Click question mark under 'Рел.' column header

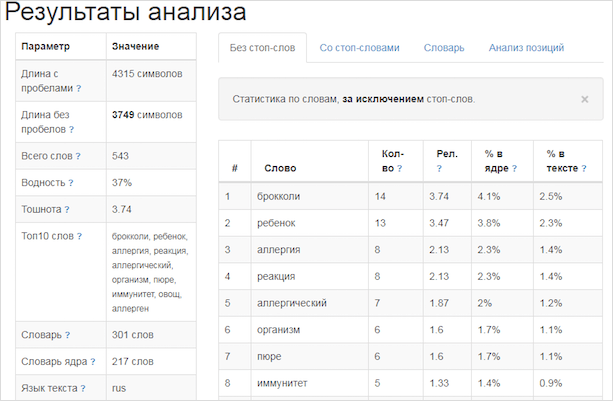coord(440,169)
